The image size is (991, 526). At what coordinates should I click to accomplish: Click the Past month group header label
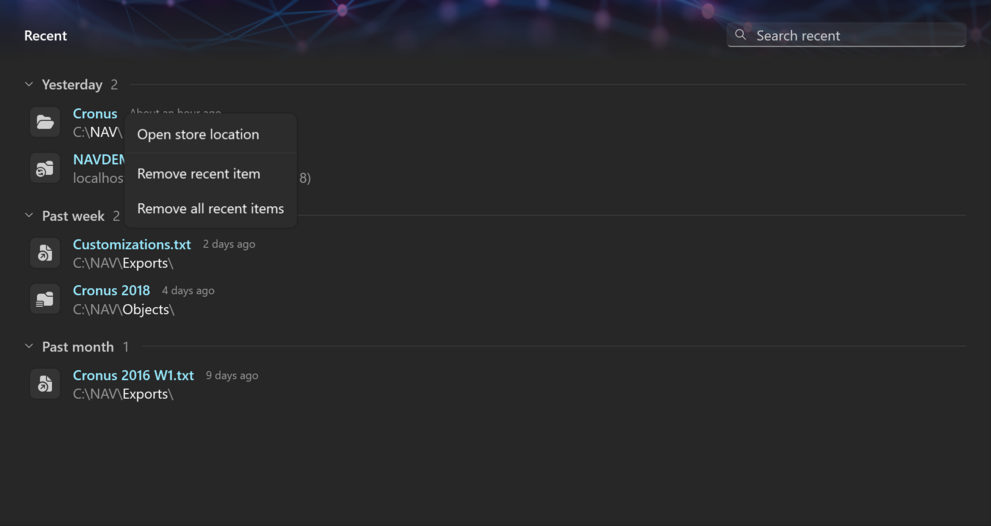pyautogui.click(x=78, y=347)
